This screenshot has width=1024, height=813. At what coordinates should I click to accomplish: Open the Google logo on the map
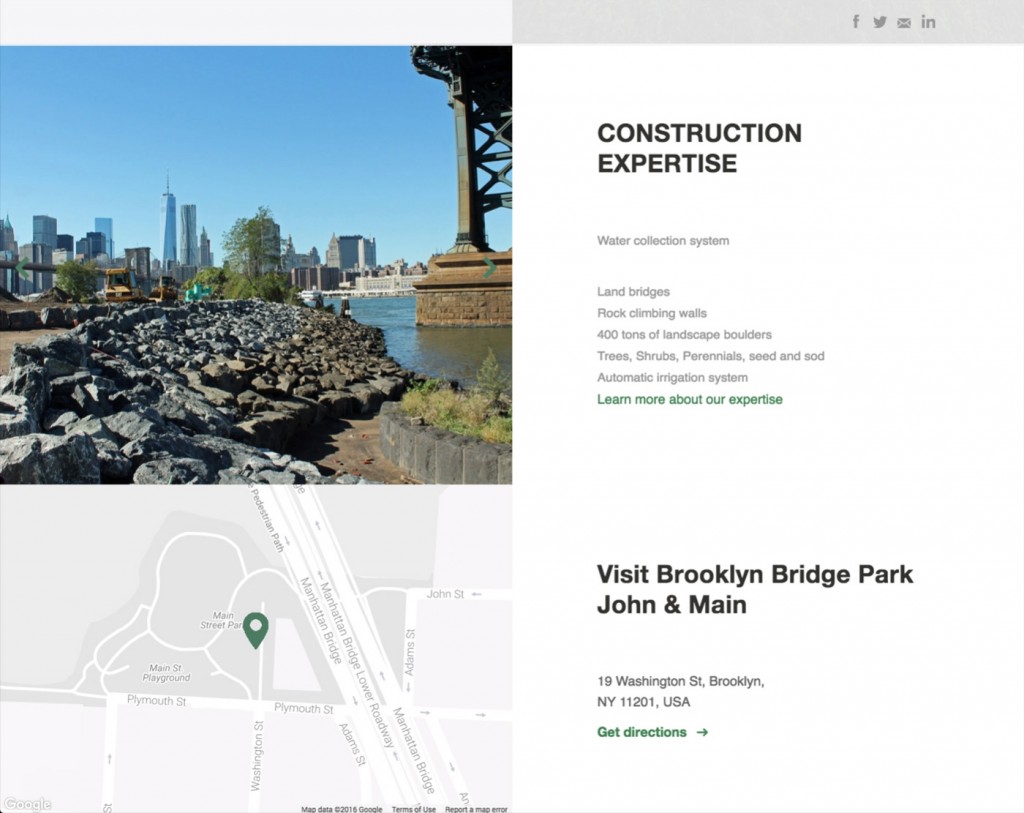[27, 804]
